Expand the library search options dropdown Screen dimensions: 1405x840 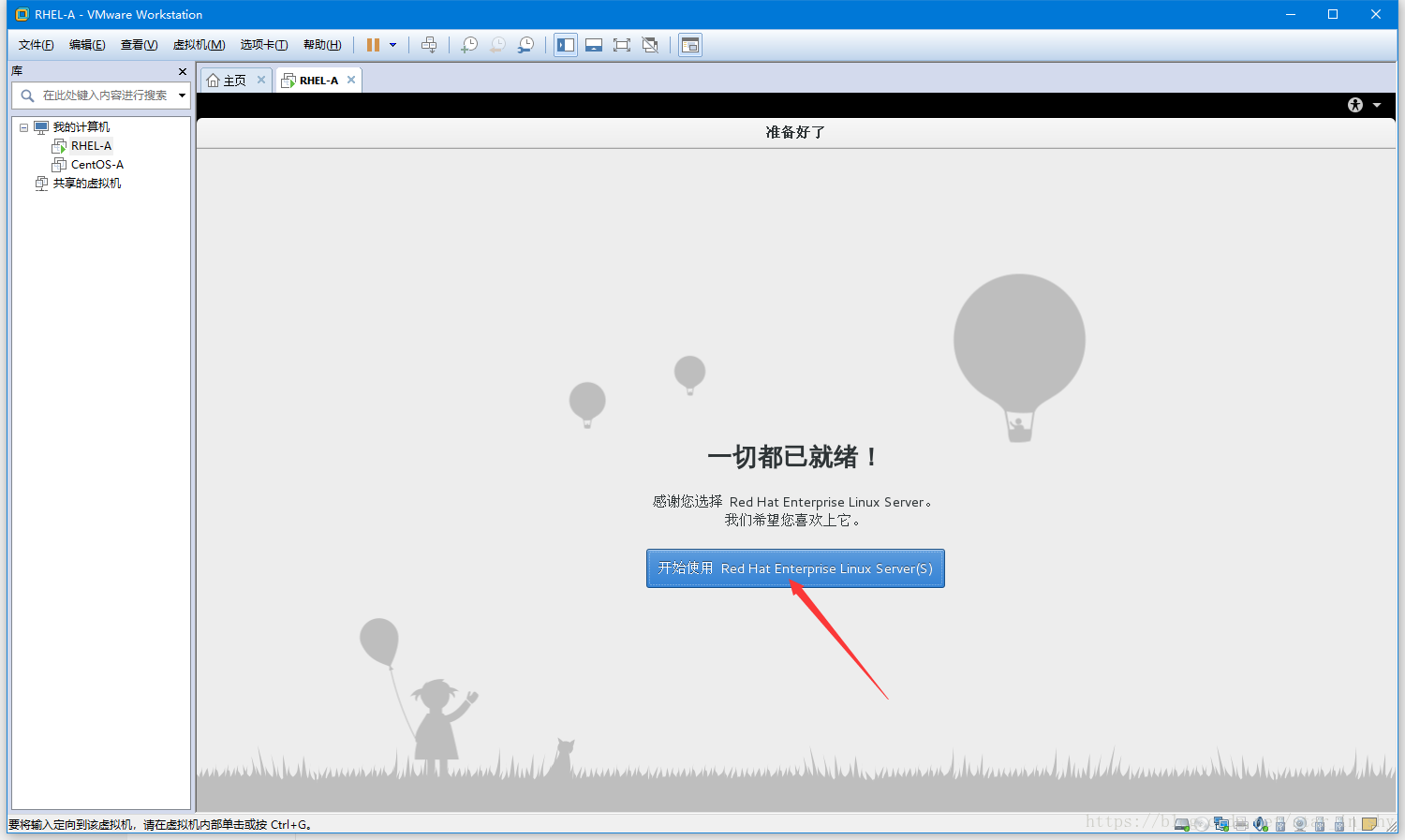coord(182,96)
